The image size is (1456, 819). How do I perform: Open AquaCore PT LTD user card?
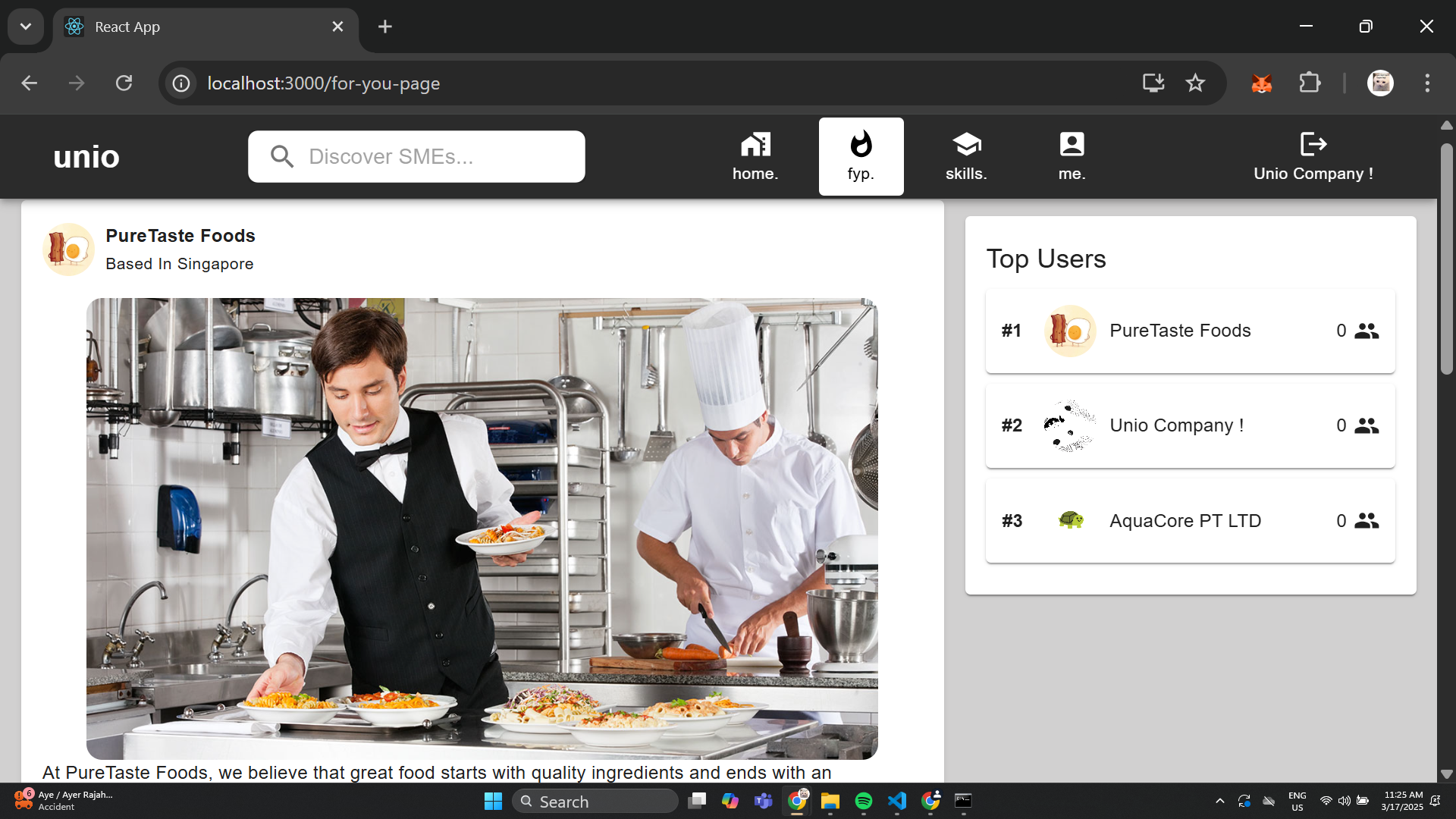[x=1189, y=521]
